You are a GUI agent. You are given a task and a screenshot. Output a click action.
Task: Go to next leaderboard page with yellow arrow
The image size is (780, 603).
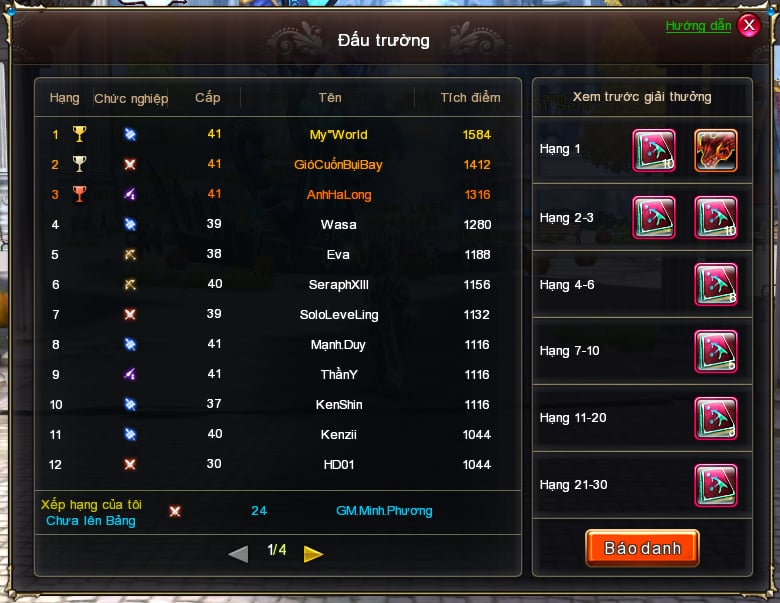tap(313, 553)
